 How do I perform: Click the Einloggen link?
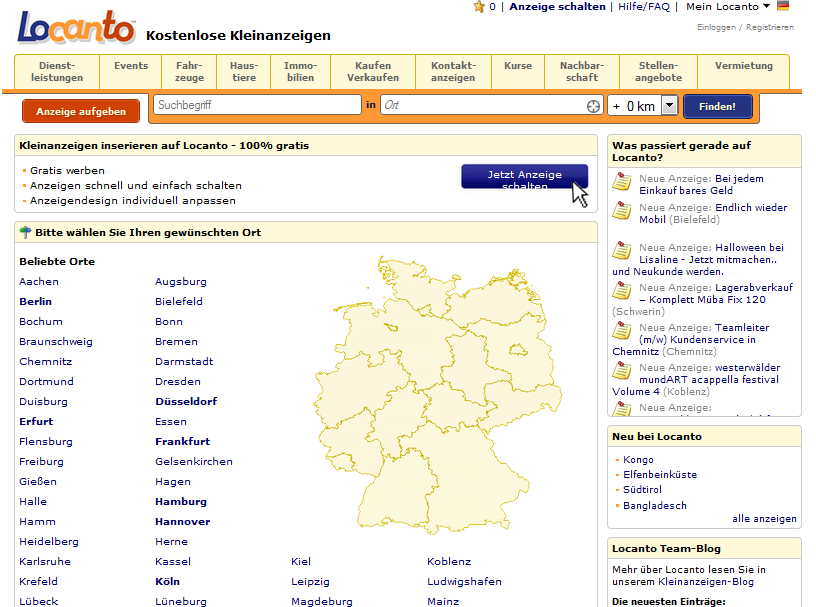pyautogui.click(x=716, y=27)
